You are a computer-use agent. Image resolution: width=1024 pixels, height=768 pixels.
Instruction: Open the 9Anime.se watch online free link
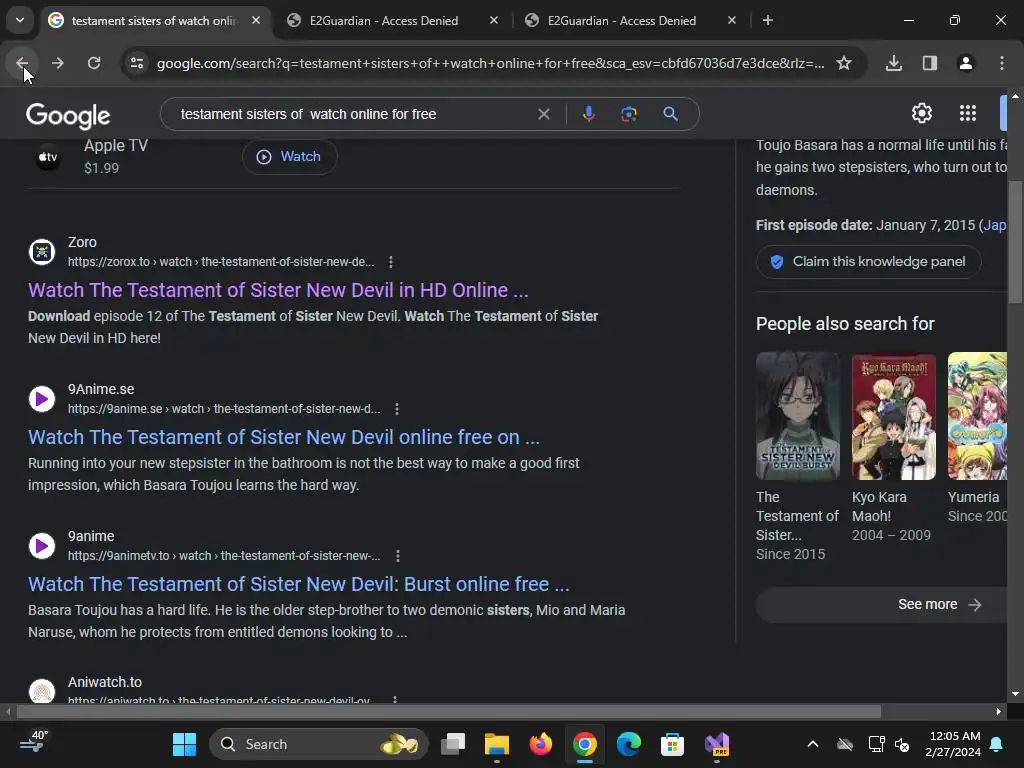(x=284, y=437)
